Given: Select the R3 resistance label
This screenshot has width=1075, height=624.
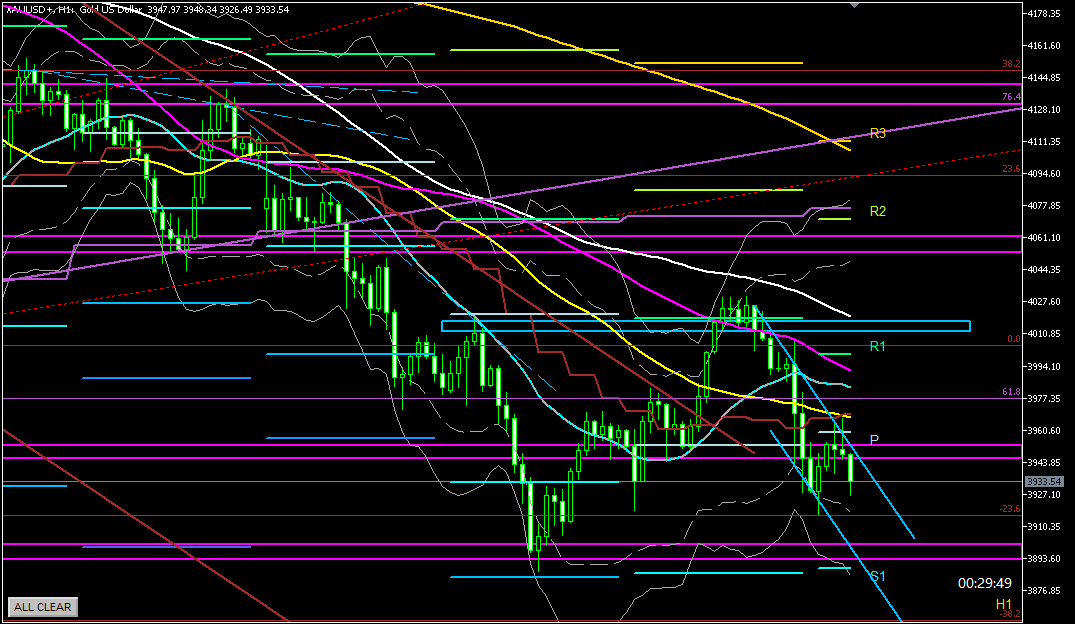Looking at the screenshot, I should click(x=878, y=133).
